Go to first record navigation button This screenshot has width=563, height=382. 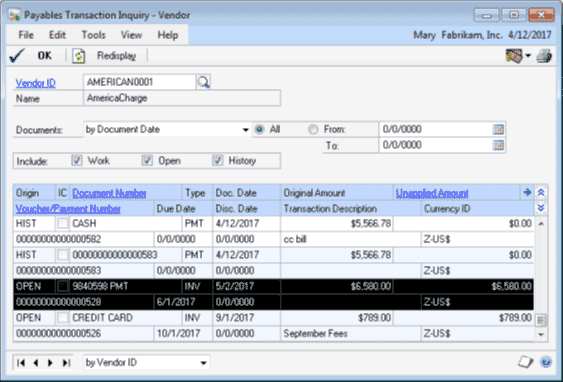click(21, 363)
